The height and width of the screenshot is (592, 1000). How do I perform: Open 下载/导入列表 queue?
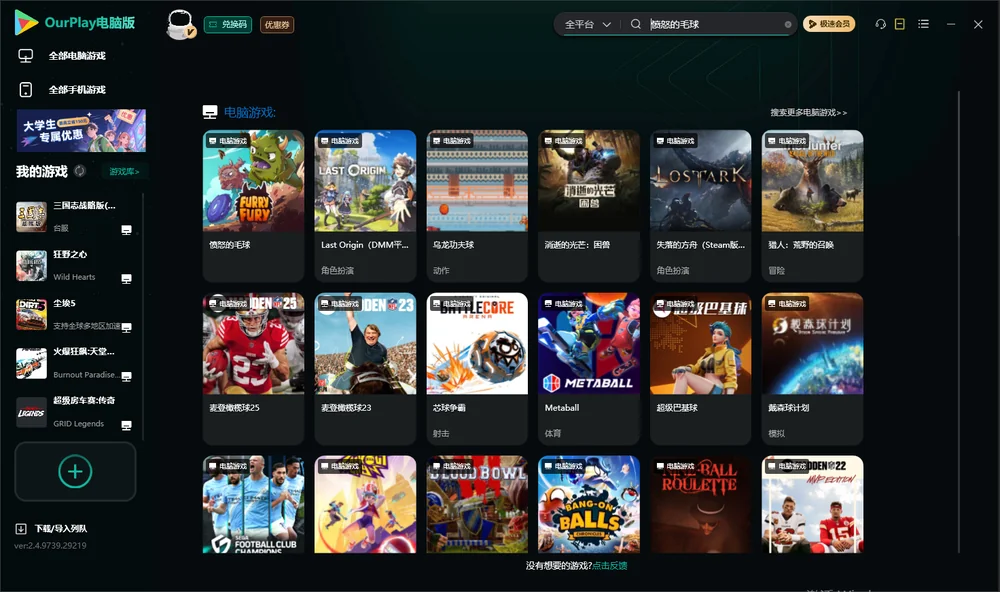(61, 528)
